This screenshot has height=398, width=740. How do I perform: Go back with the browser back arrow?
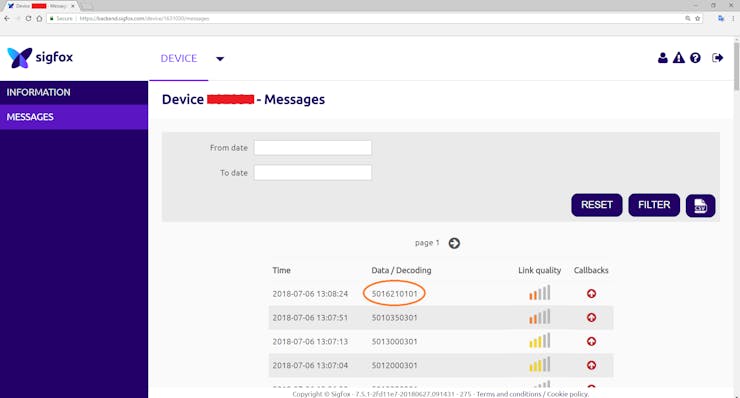[x=7, y=18]
